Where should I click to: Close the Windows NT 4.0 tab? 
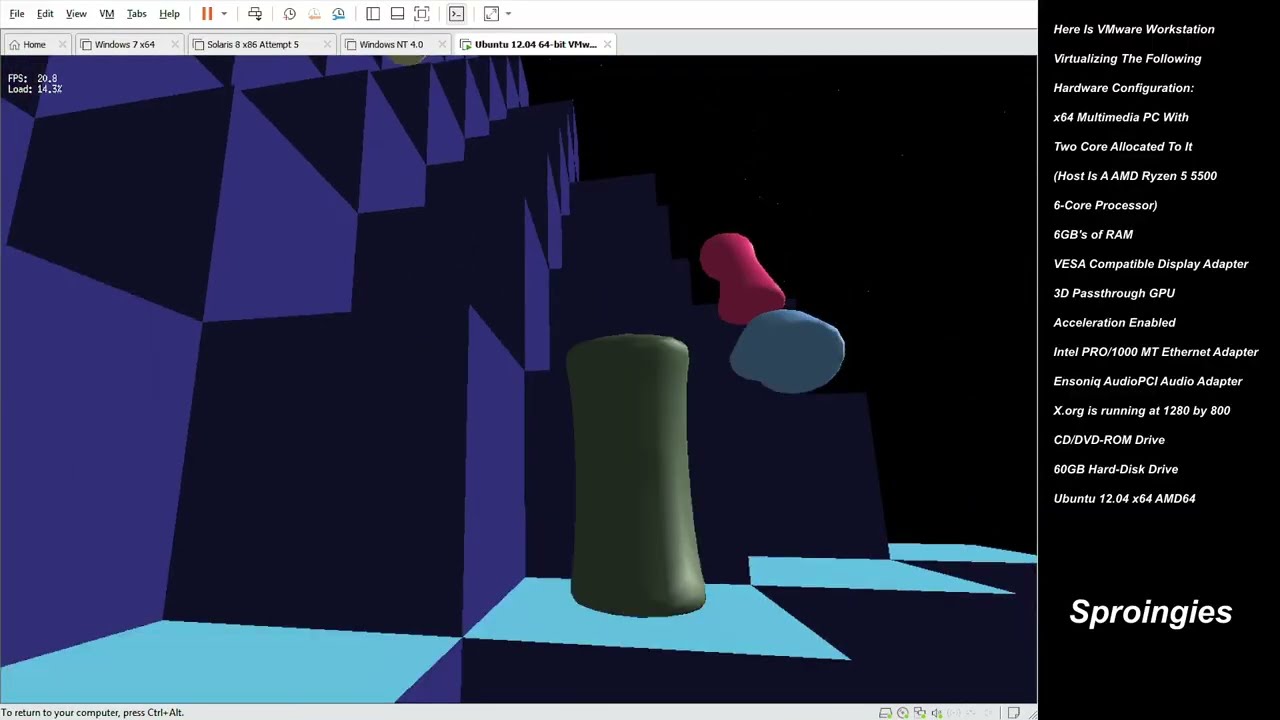443,44
